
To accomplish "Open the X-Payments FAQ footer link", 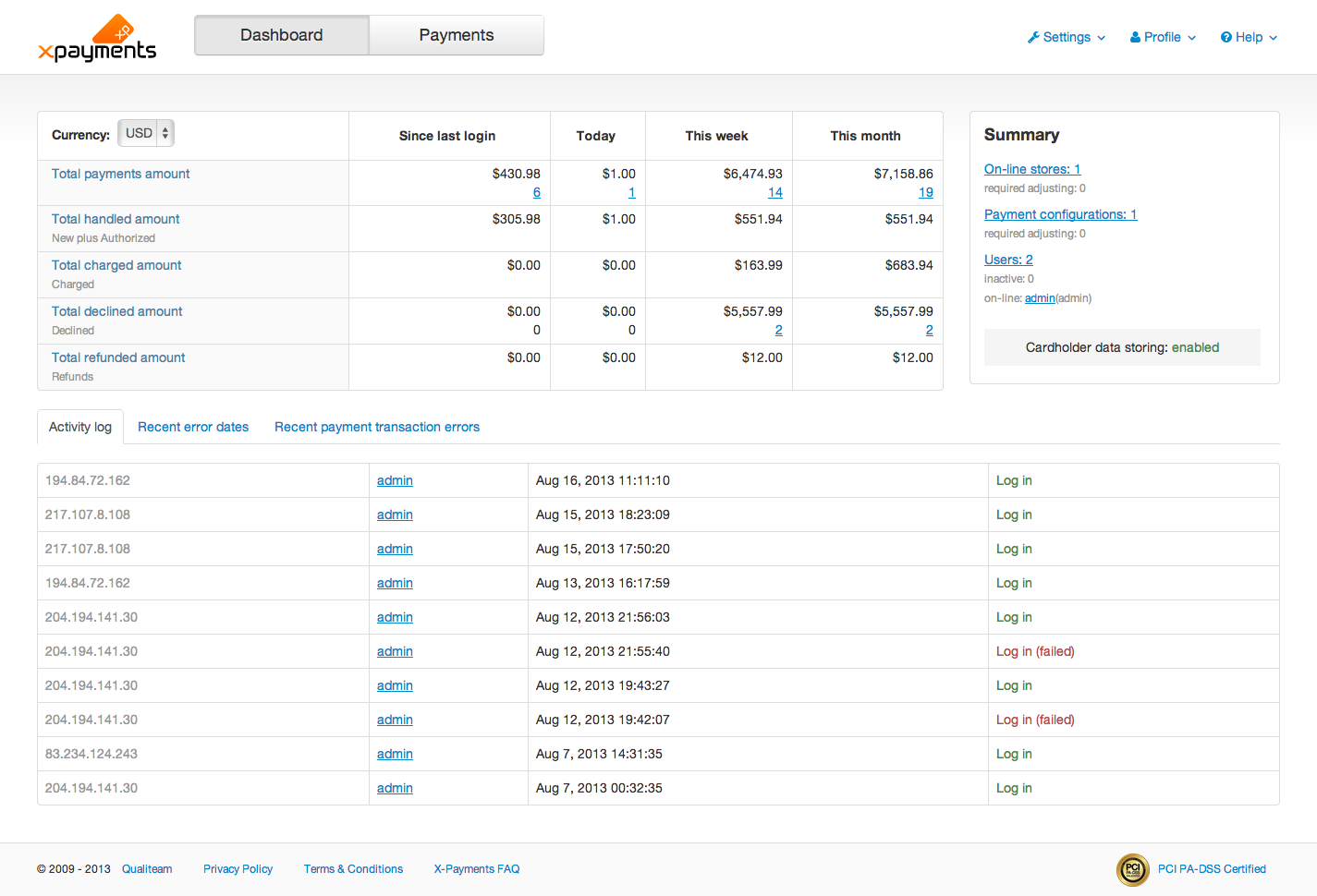I will tap(477, 869).
